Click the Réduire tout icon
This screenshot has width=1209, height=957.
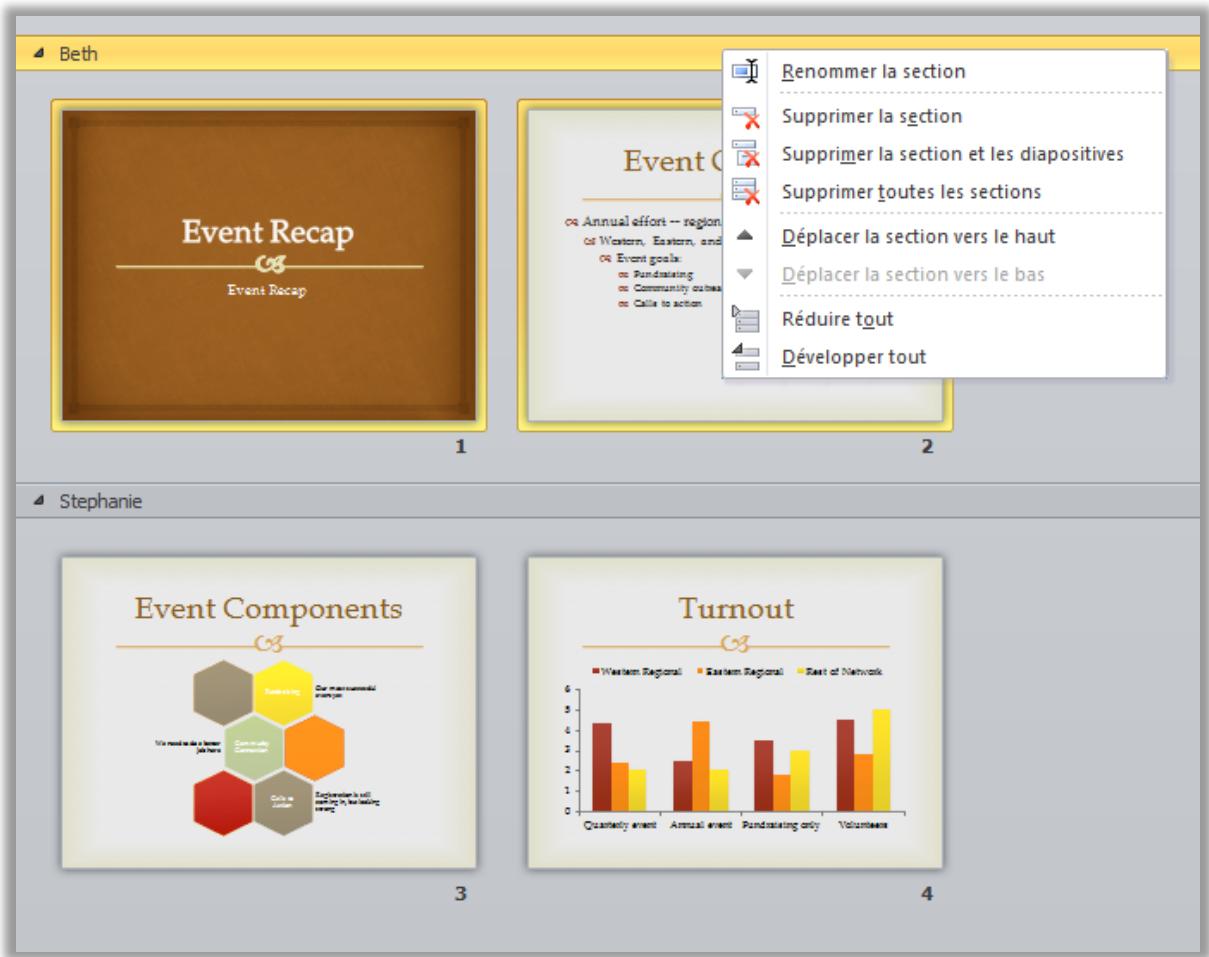745,319
